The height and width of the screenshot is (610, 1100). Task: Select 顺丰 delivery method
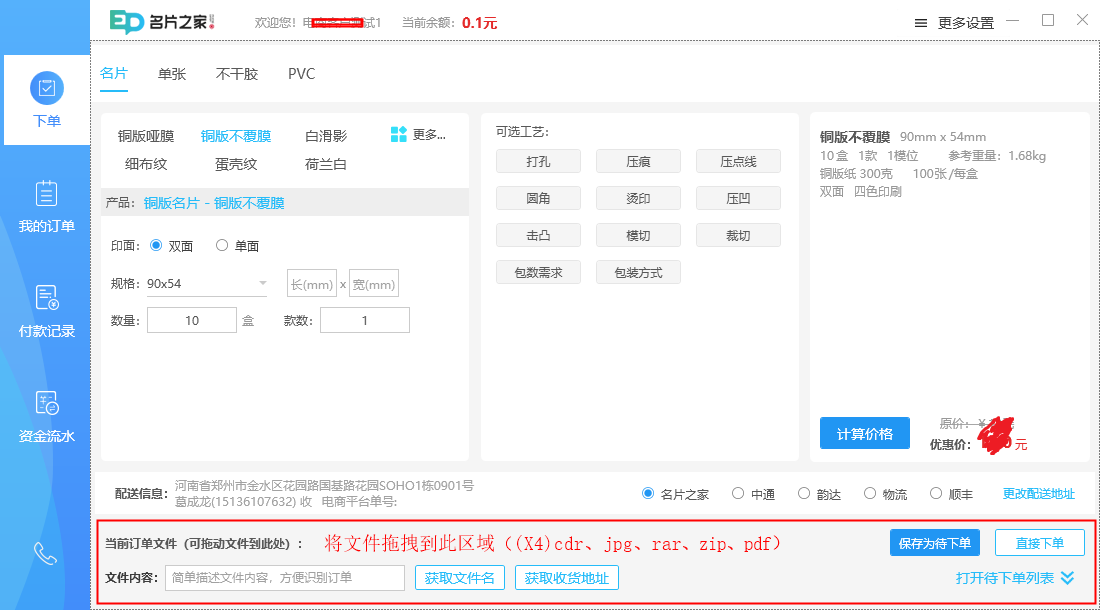click(951, 494)
